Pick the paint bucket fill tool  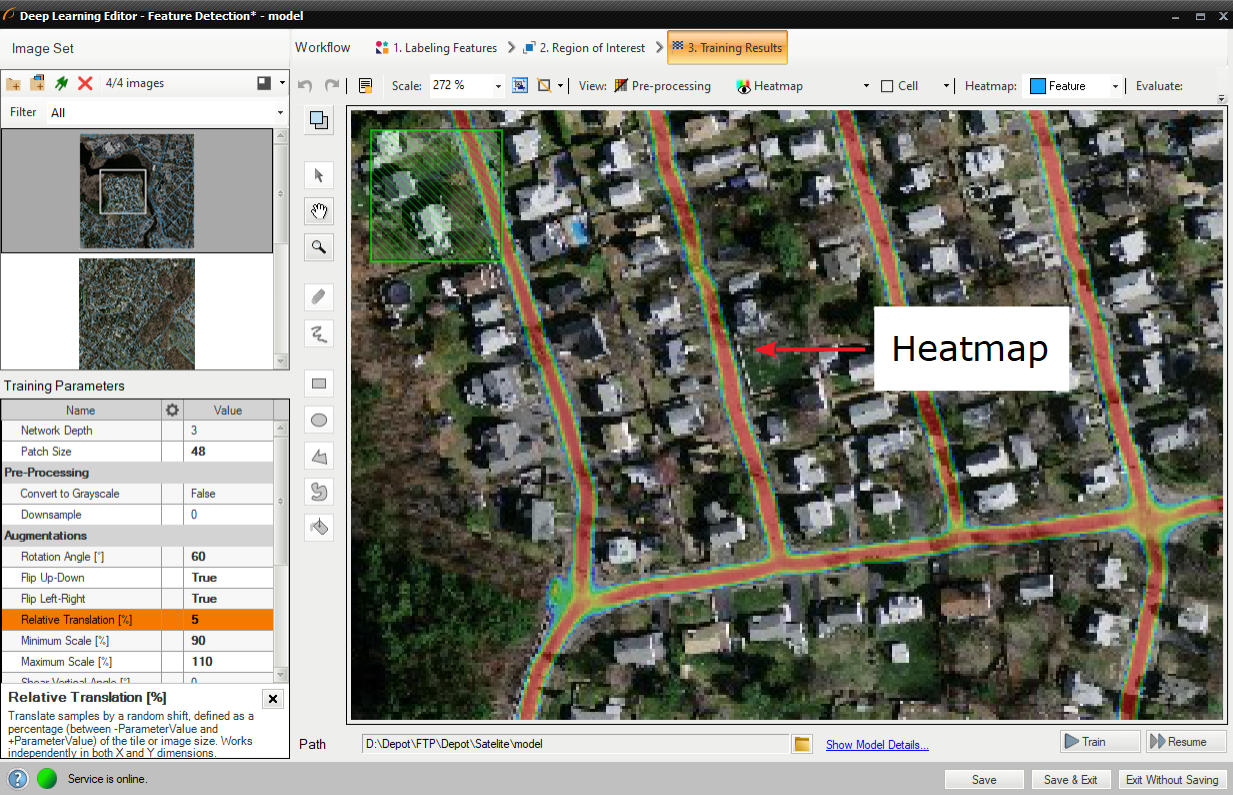[x=319, y=528]
